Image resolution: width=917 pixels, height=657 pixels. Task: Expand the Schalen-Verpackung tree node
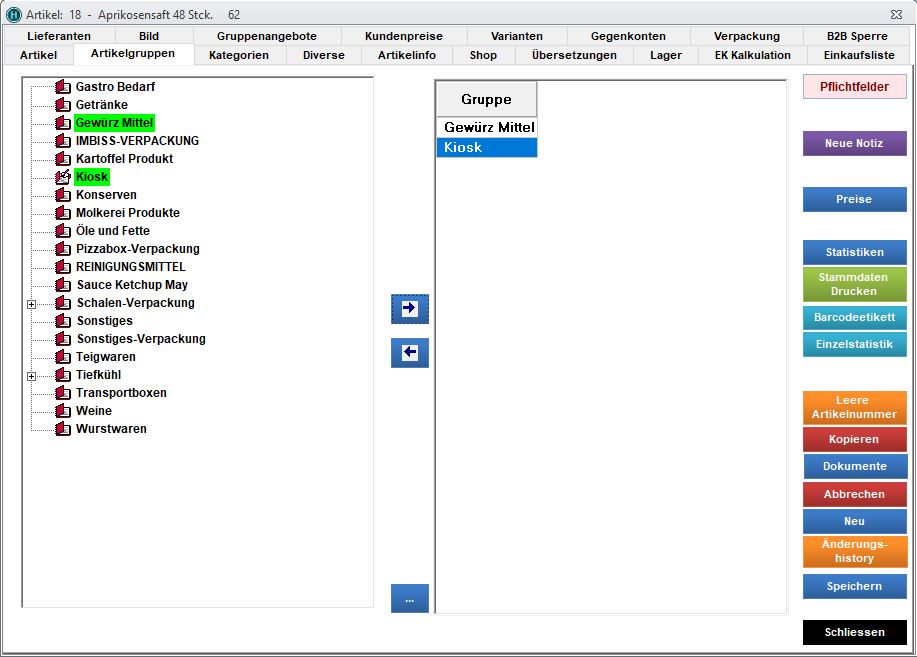[31, 304]
